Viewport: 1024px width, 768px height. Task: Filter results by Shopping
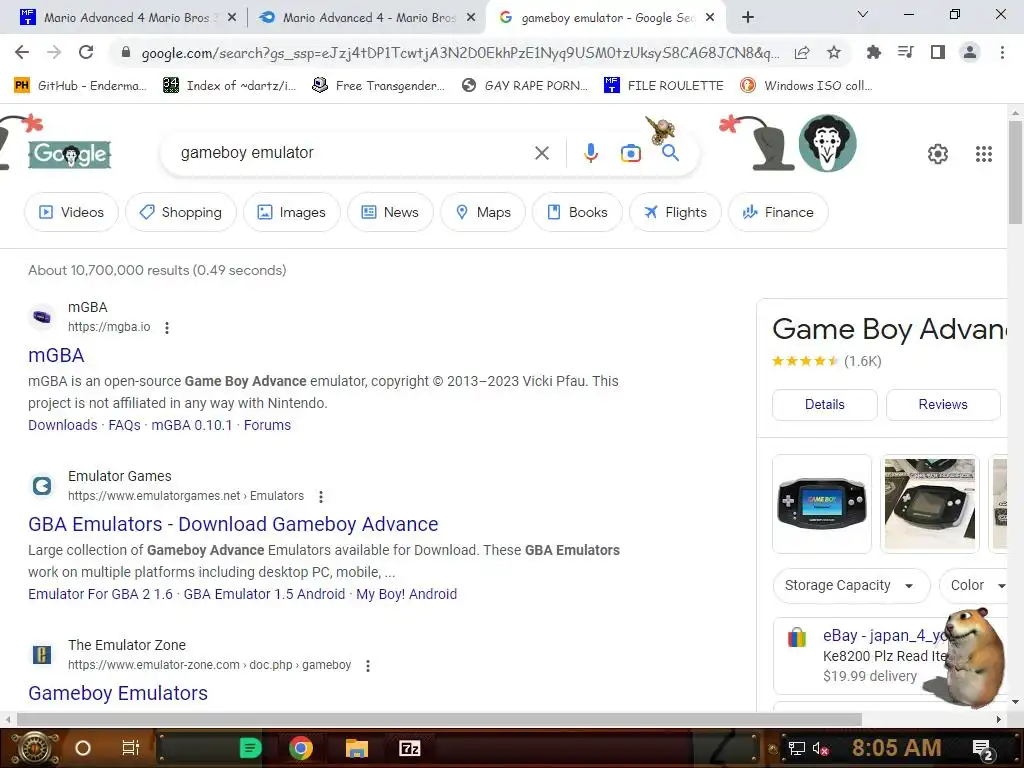click(x=181, y=212)
